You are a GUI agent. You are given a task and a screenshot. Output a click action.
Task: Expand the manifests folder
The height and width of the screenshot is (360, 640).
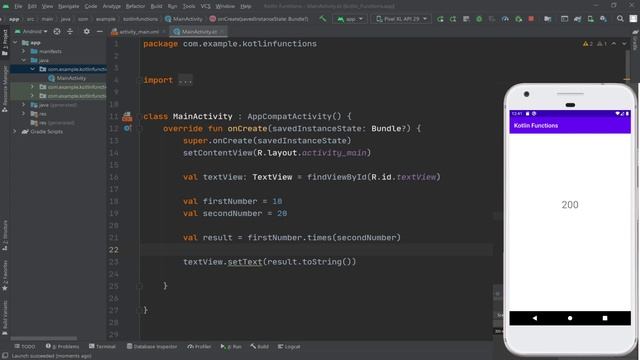click(24, 51)
